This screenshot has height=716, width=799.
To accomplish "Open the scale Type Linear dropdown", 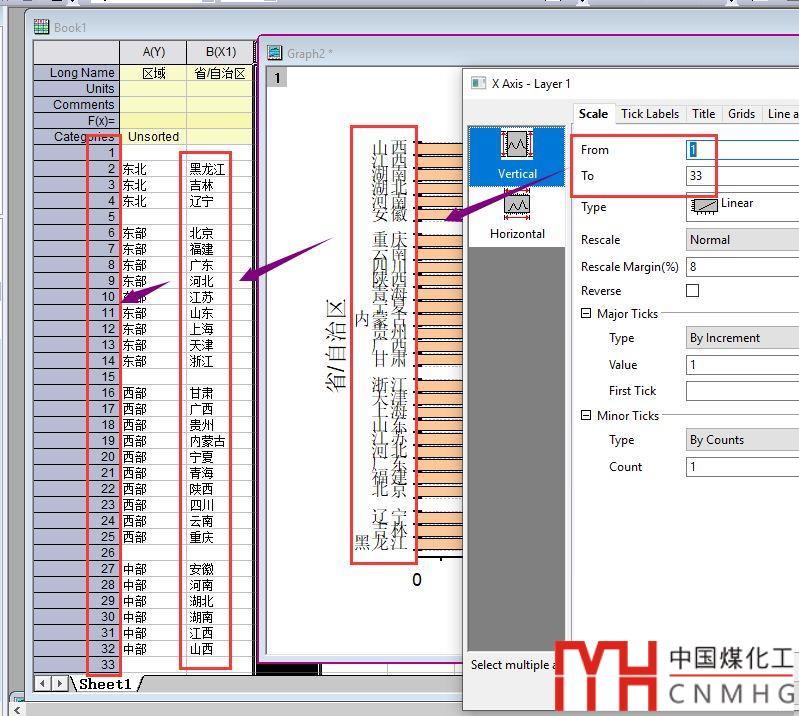I will pos(742,206).
